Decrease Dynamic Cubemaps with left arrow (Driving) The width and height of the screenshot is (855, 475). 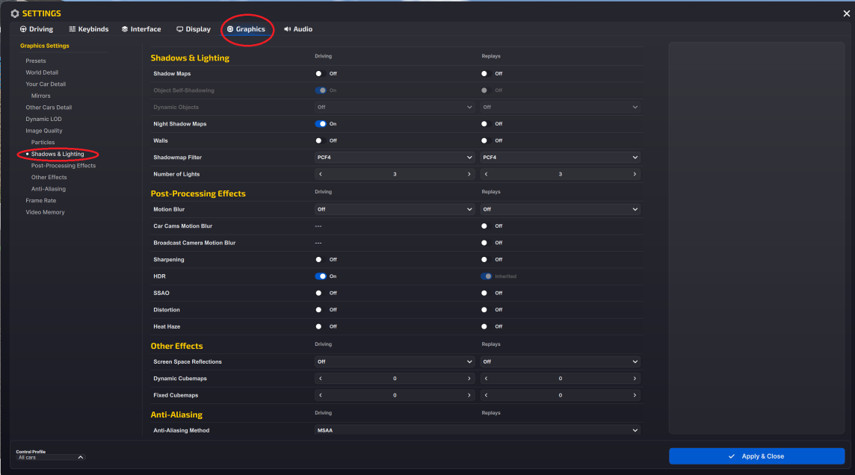tap(321, 378)
